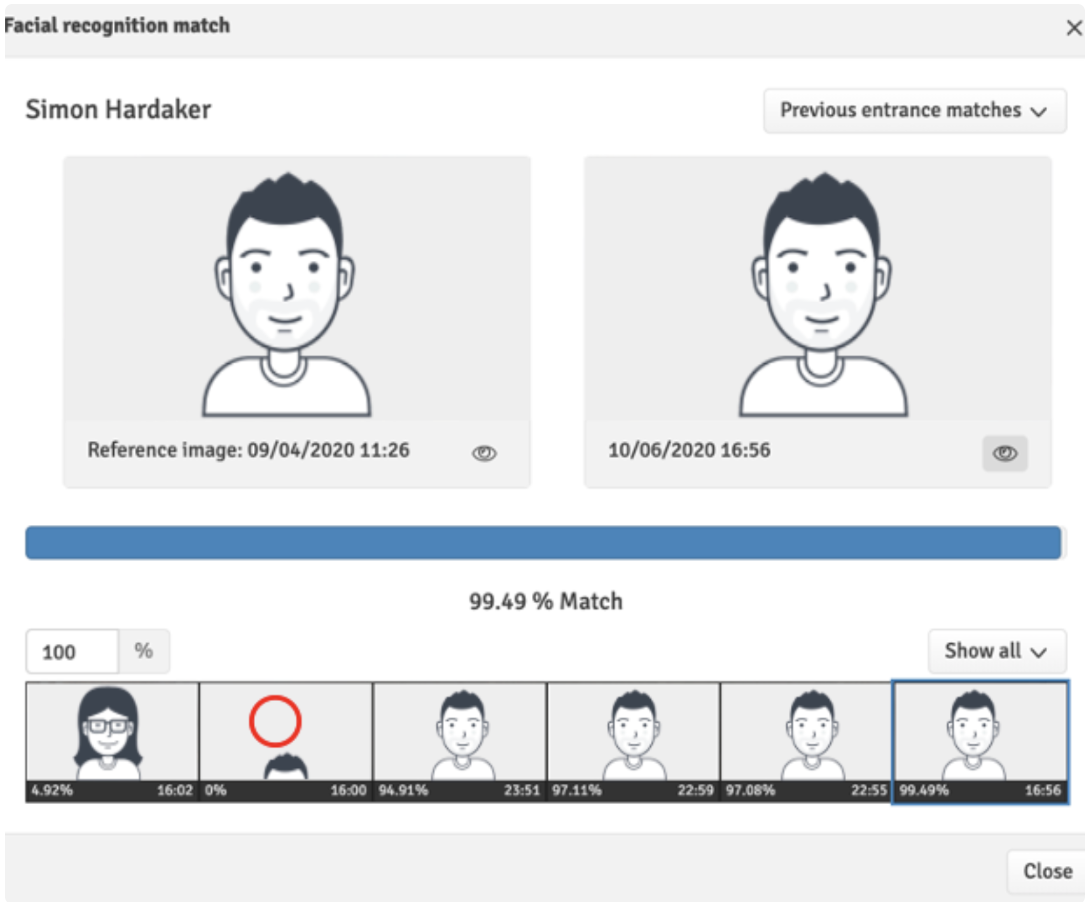Image resolution: width=1090 pixels, height=902 pixels.
Task: Select the 99.49% match thumbnail at 16:56
Action: [x=980, y=742]
